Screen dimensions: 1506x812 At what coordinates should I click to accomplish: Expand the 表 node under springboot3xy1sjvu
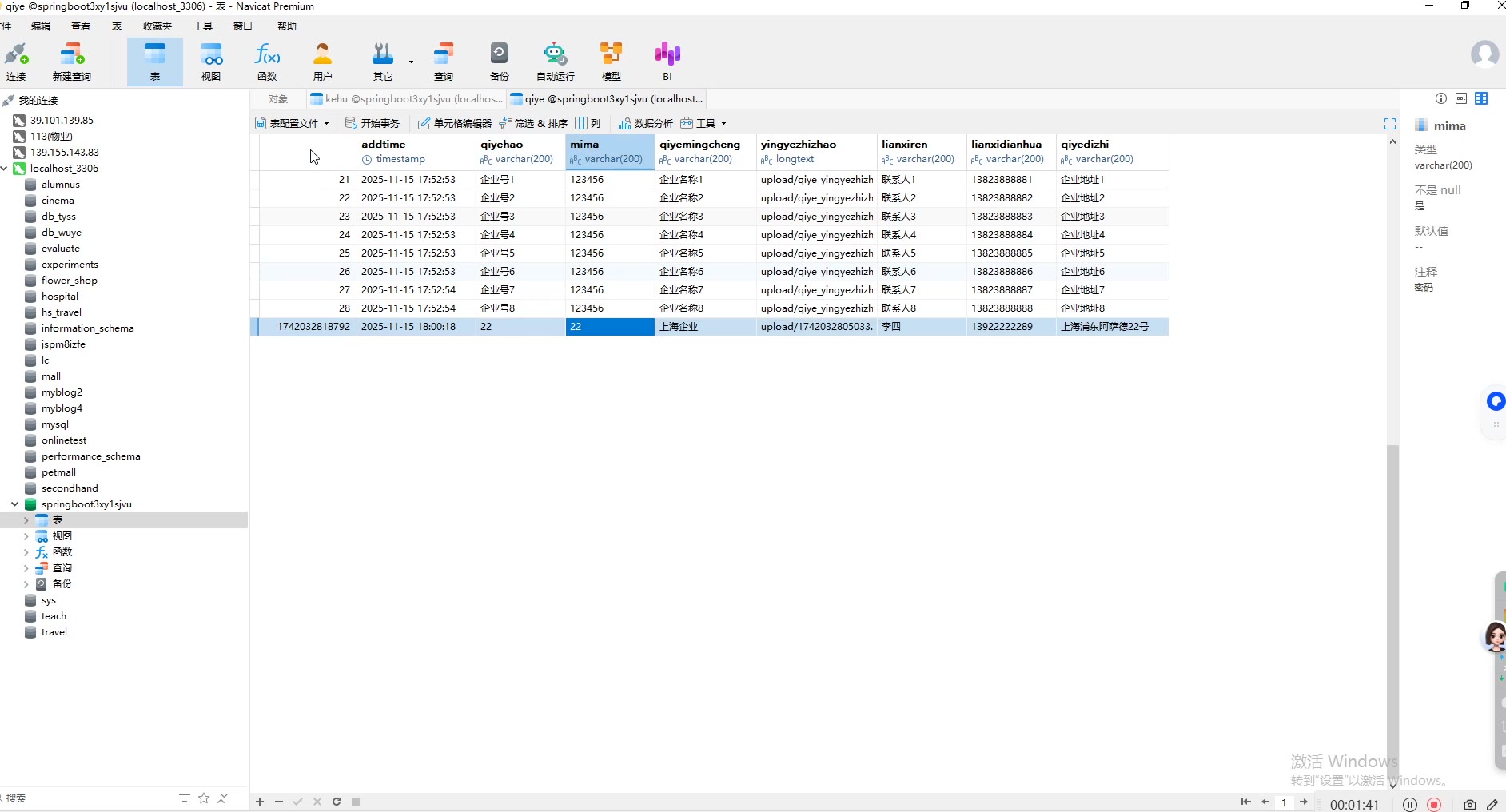[x=26, y=520]
